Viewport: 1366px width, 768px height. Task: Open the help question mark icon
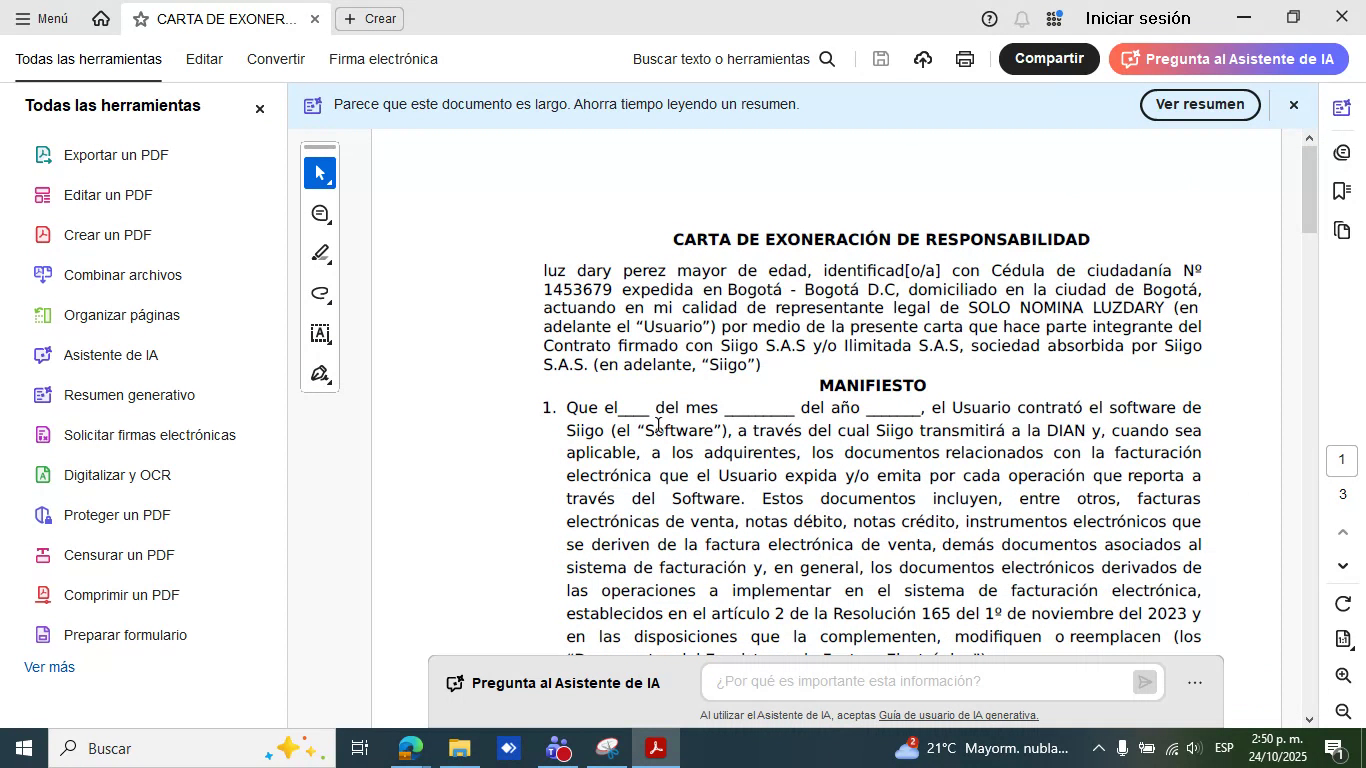989,19
